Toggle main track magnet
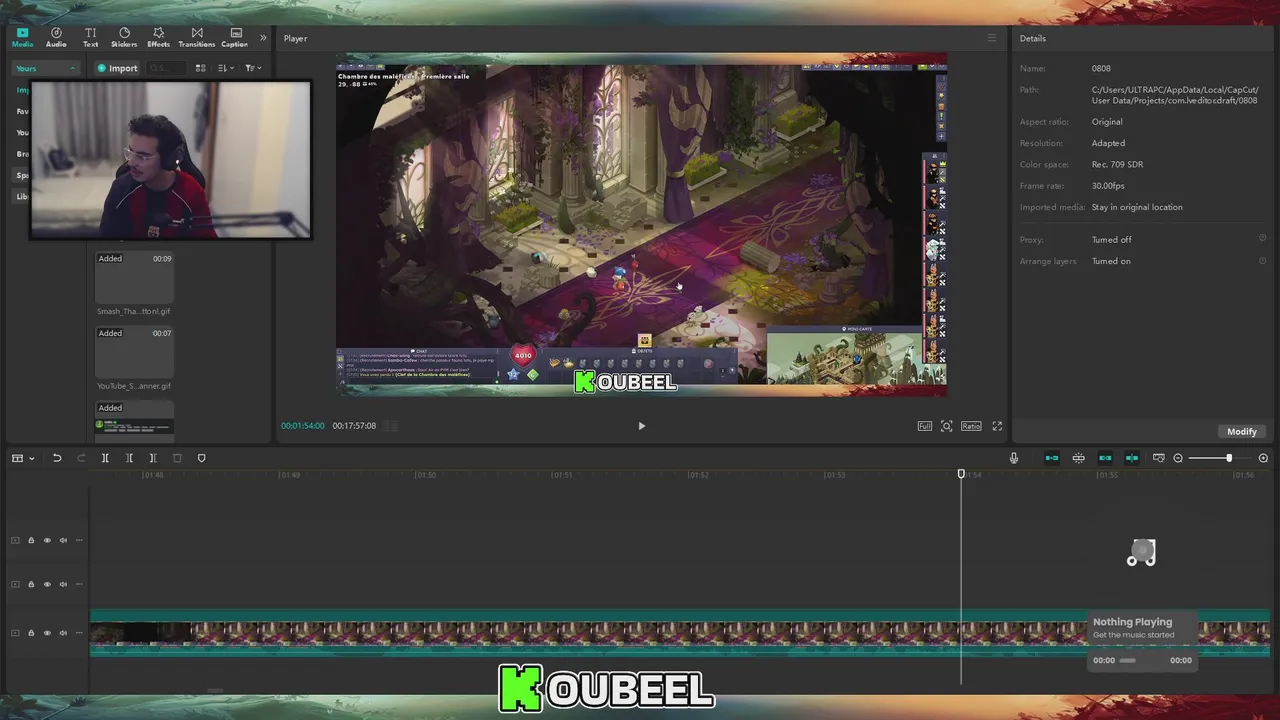Screen dimensions: 1280x720 coord(1052,458)
